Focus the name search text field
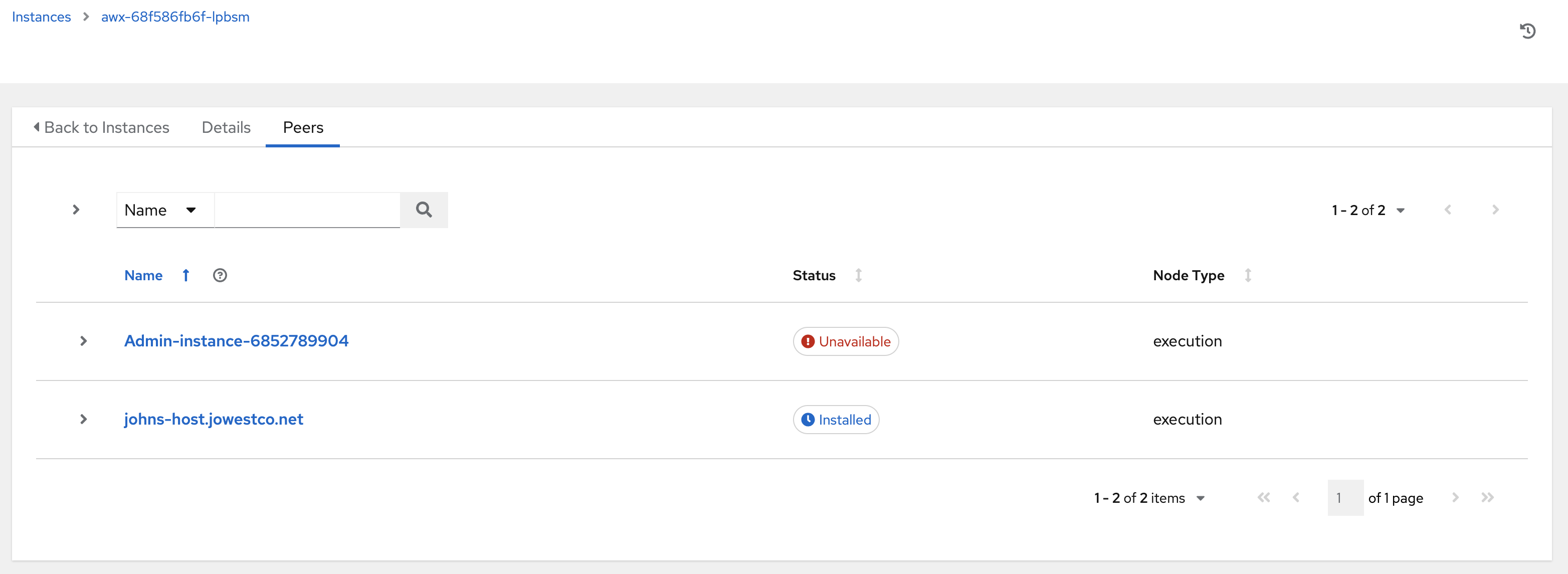Screen dimensions: 1568x574 pos(307,210)
